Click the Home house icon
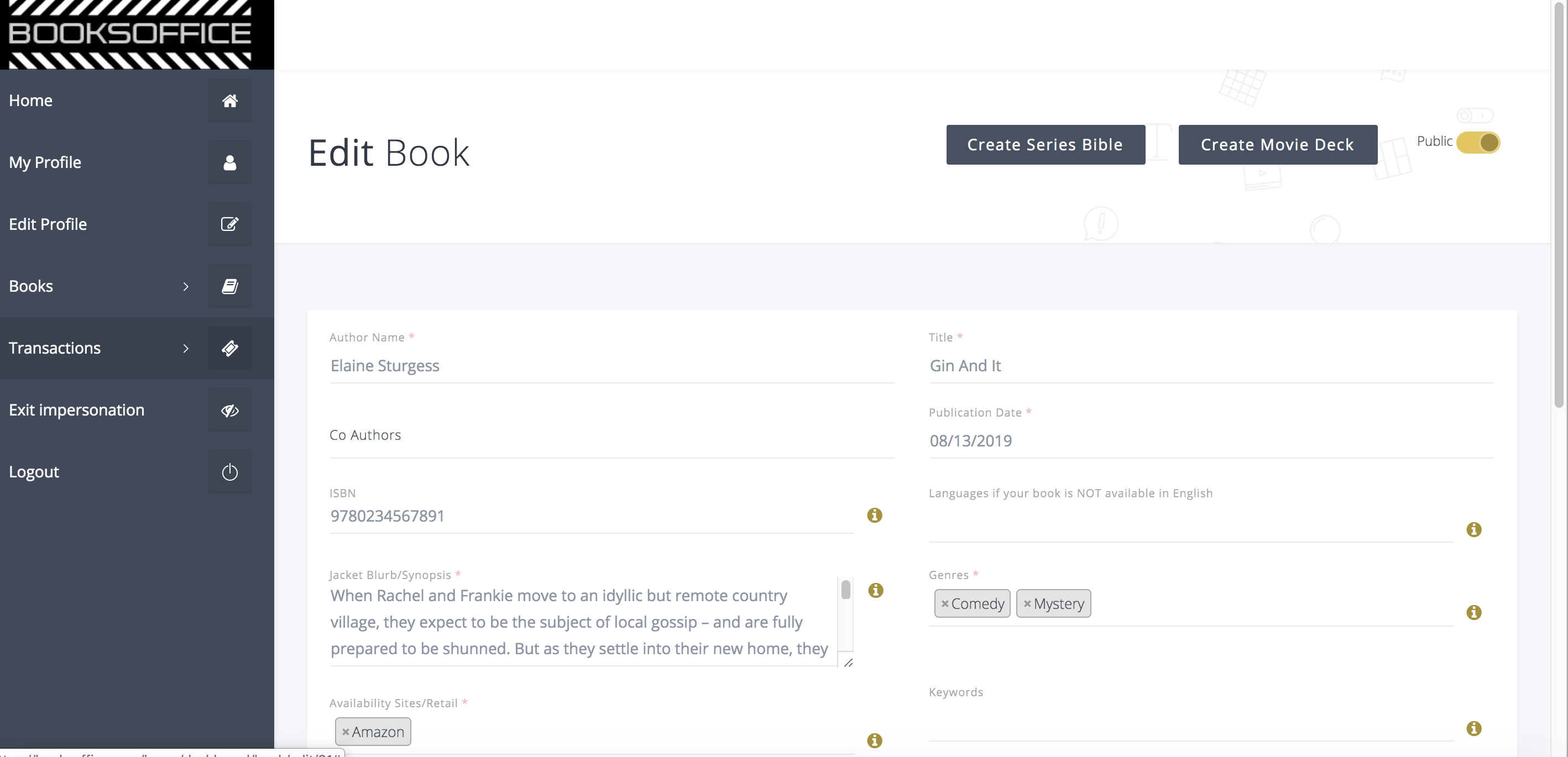The image size is (1568, 757). coord(229,101)
